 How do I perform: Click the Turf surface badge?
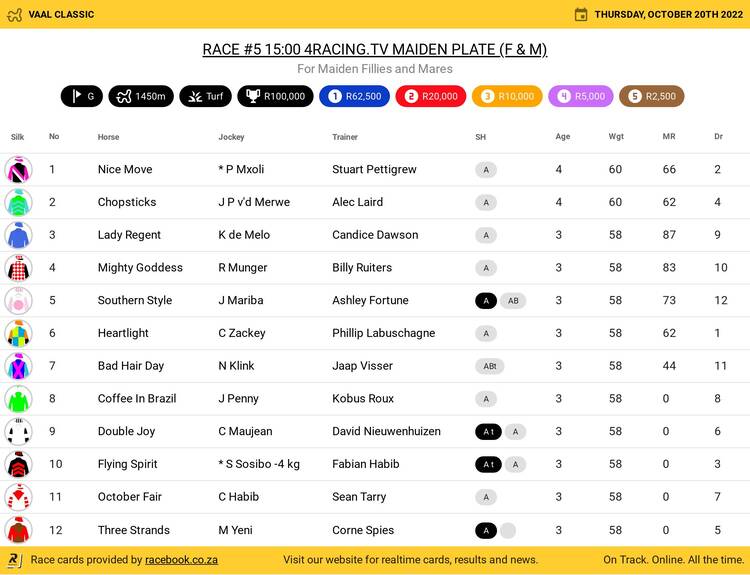pyautogui.click(x=205, y=97)
